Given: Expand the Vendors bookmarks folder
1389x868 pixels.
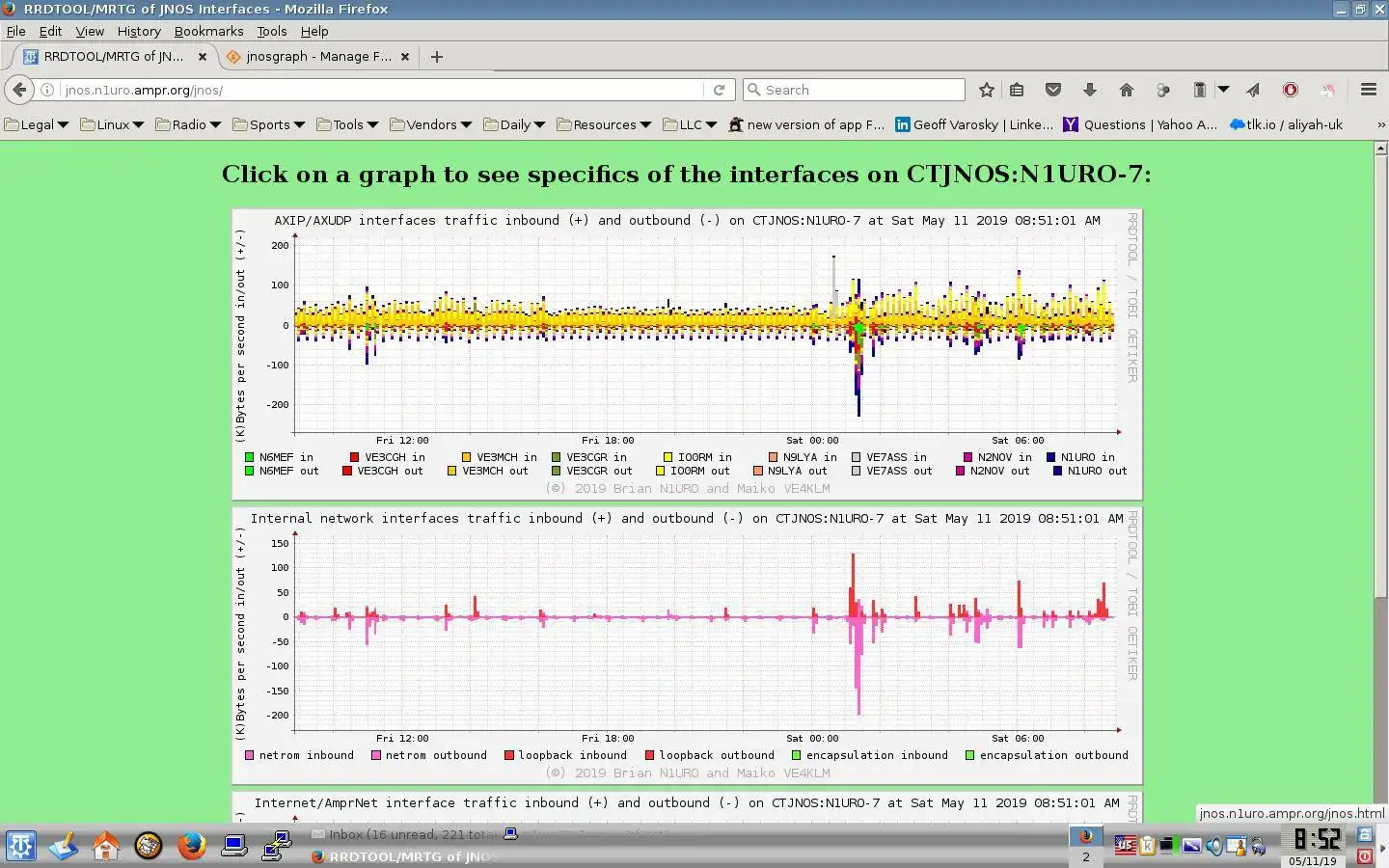Looking at the screenshot, I should [x=430, y=124].
